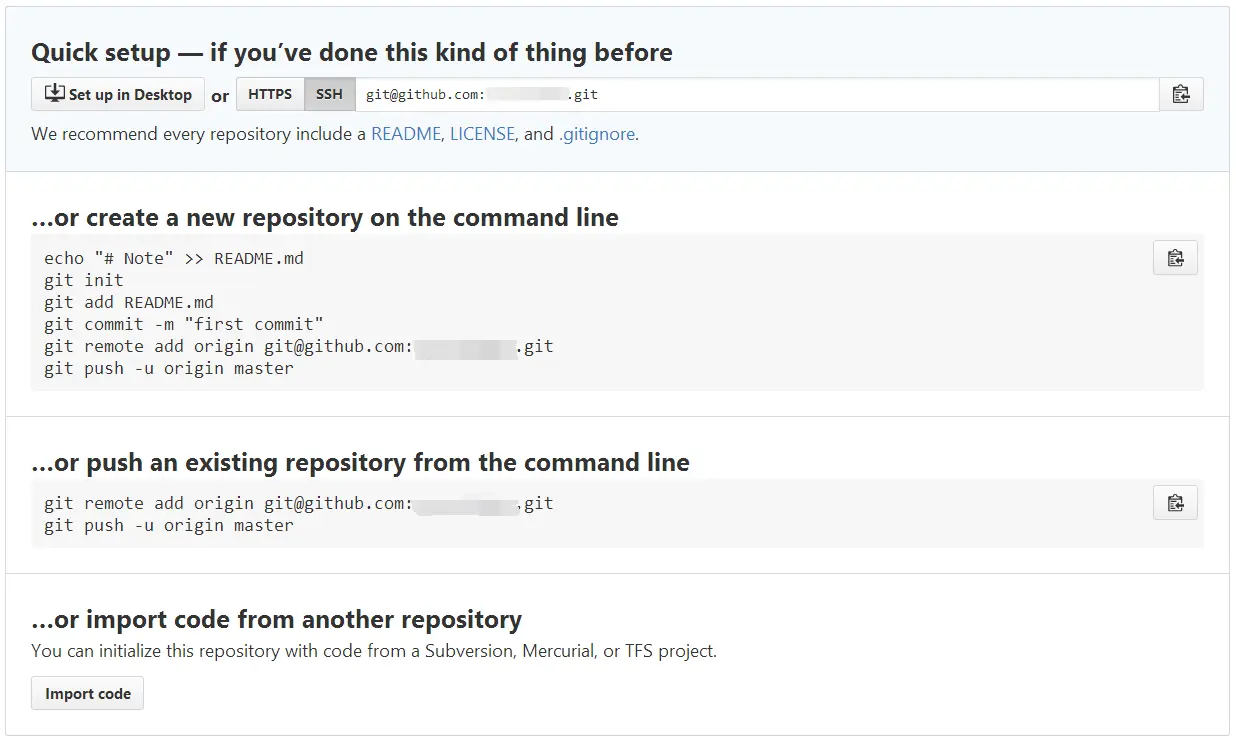This screenshot has height=738, width=1236.
Task: Select the SSH protocol option
Action: pyautogui.click(x=329, y=94)
